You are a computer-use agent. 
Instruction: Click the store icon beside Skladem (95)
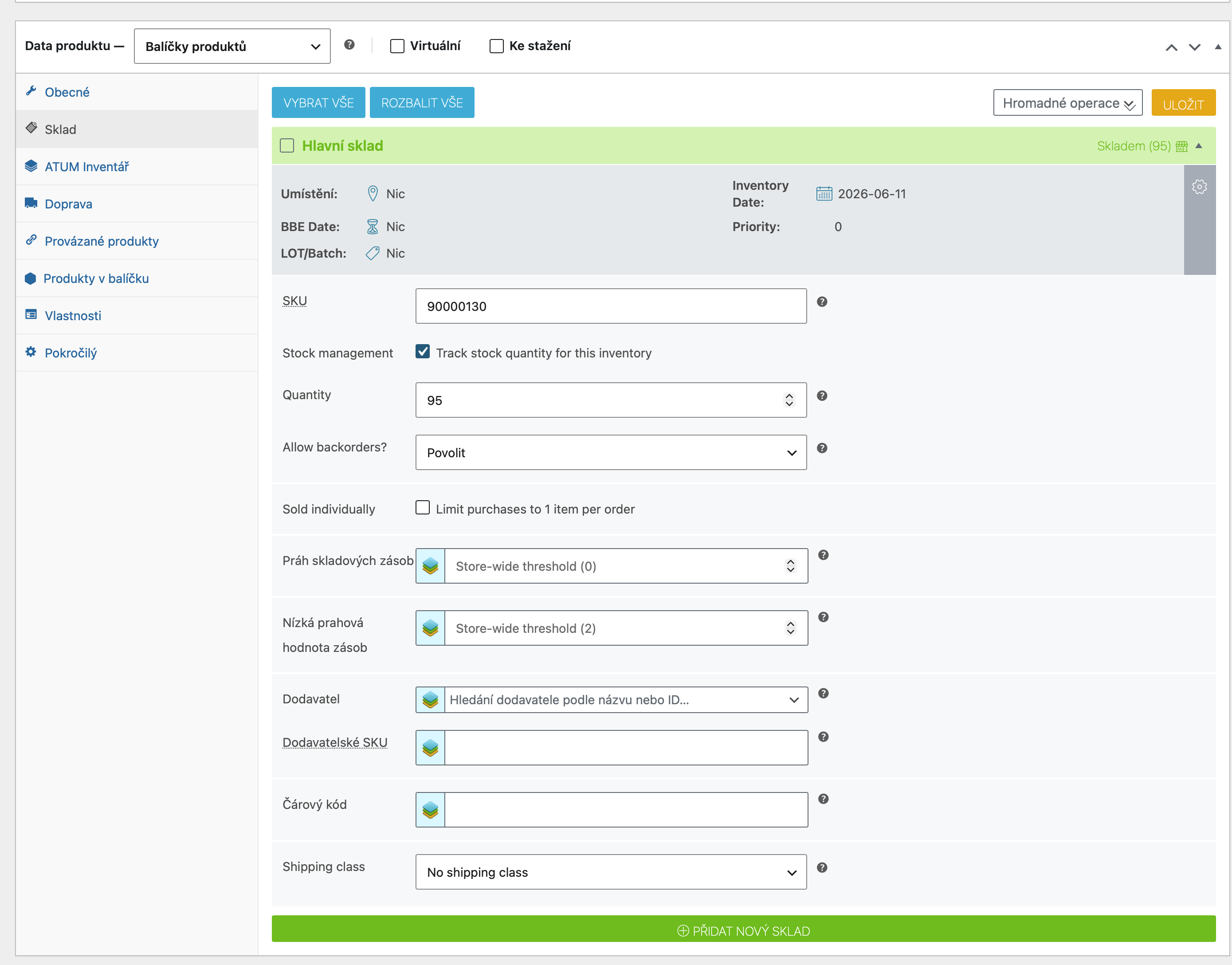click(1182, 146)
